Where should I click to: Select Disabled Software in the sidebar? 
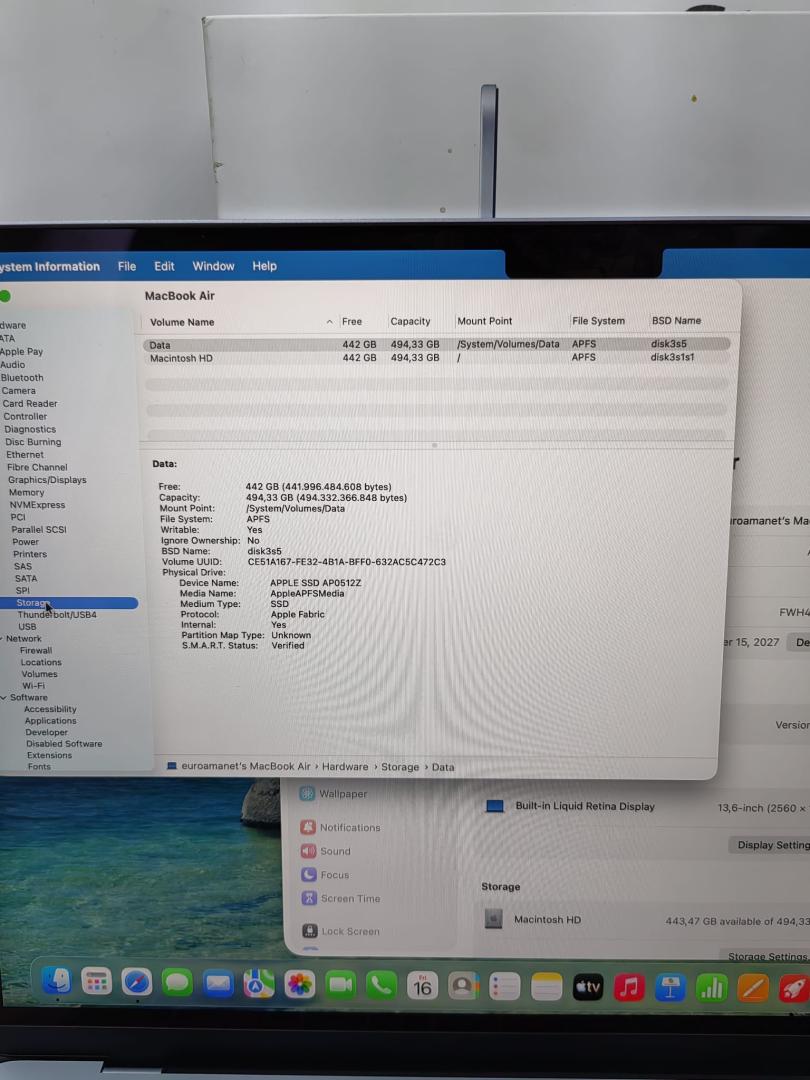tap(64, 744)
